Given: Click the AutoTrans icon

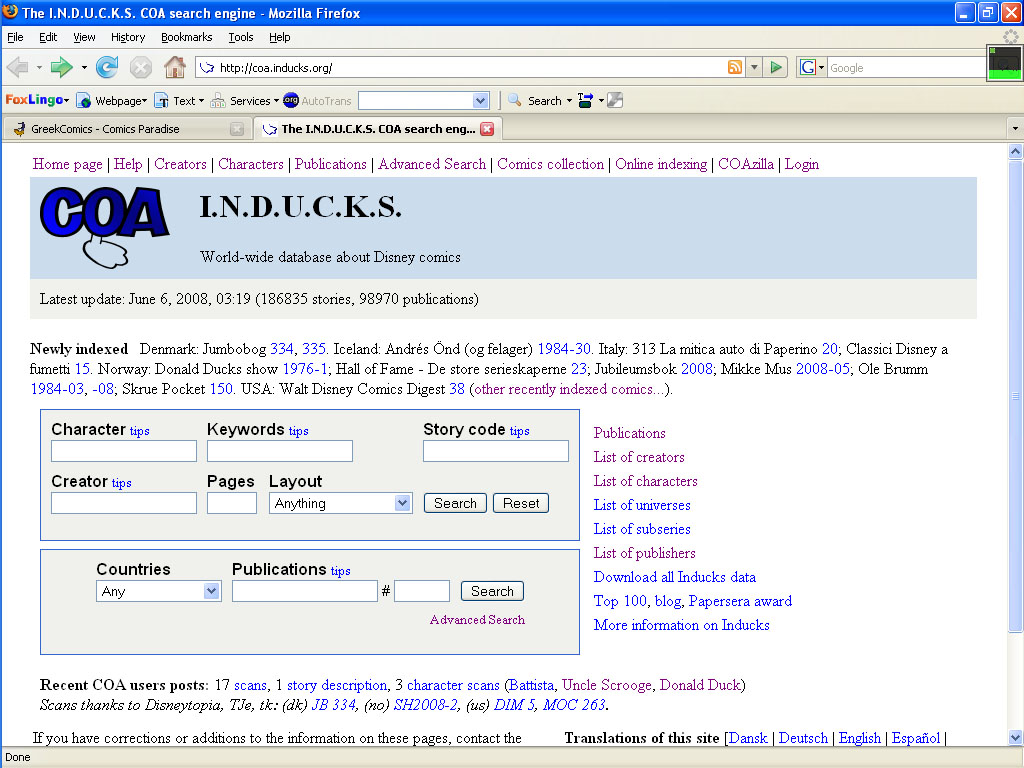Looking at the screenshot, I should click(291, 100).
